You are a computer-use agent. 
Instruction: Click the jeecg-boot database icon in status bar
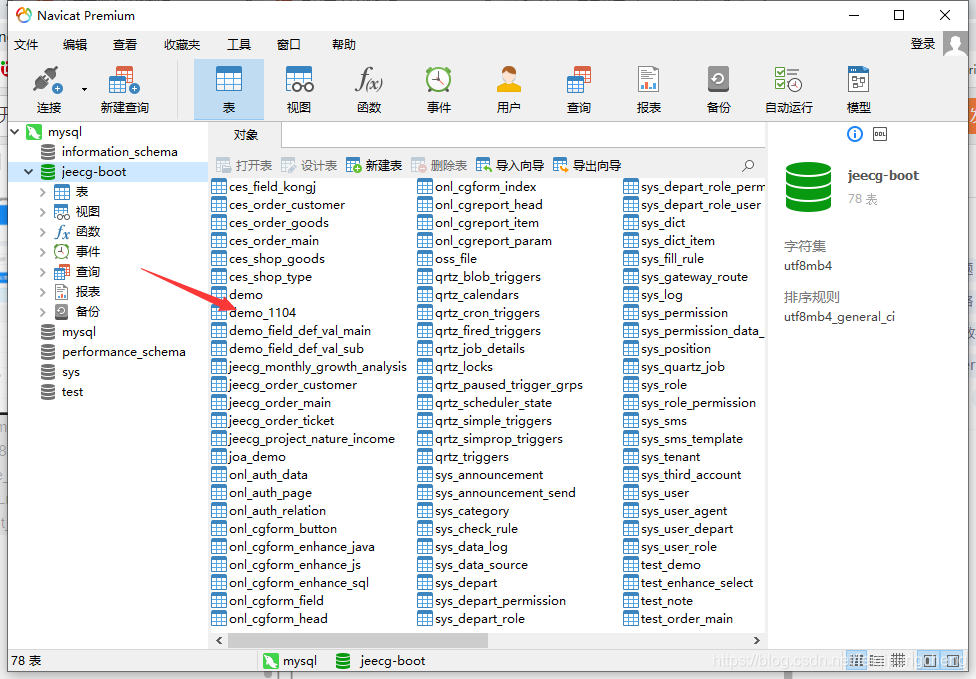coord(342,661)
